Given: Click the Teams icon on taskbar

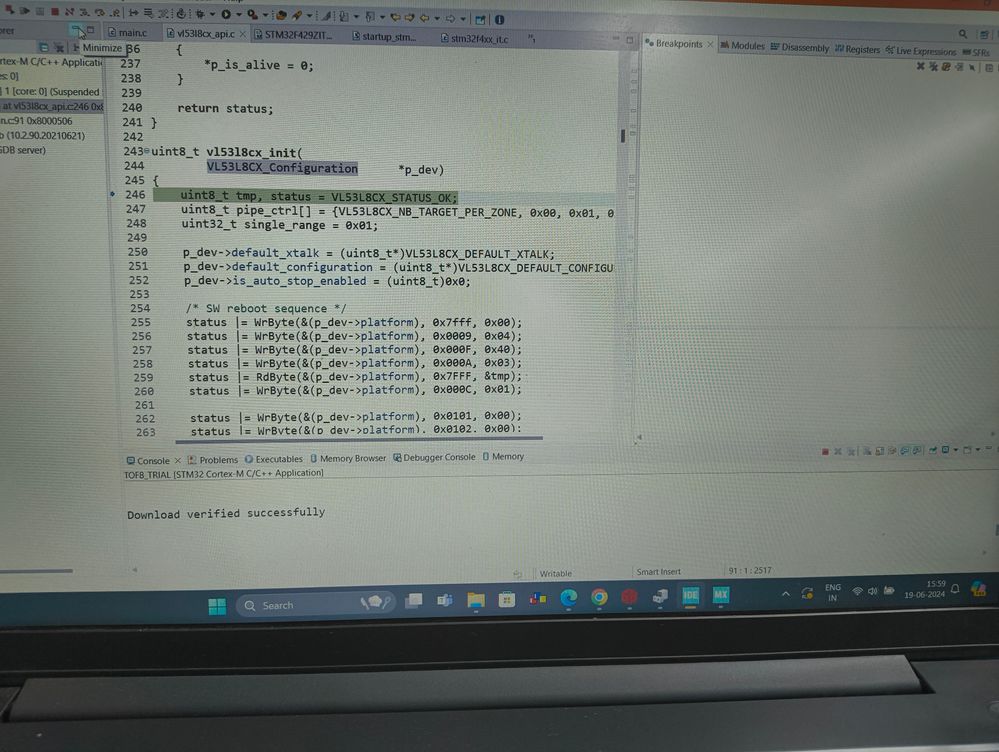Looking at the screenshot, I should pyautogui.click(x=445, y=600).
